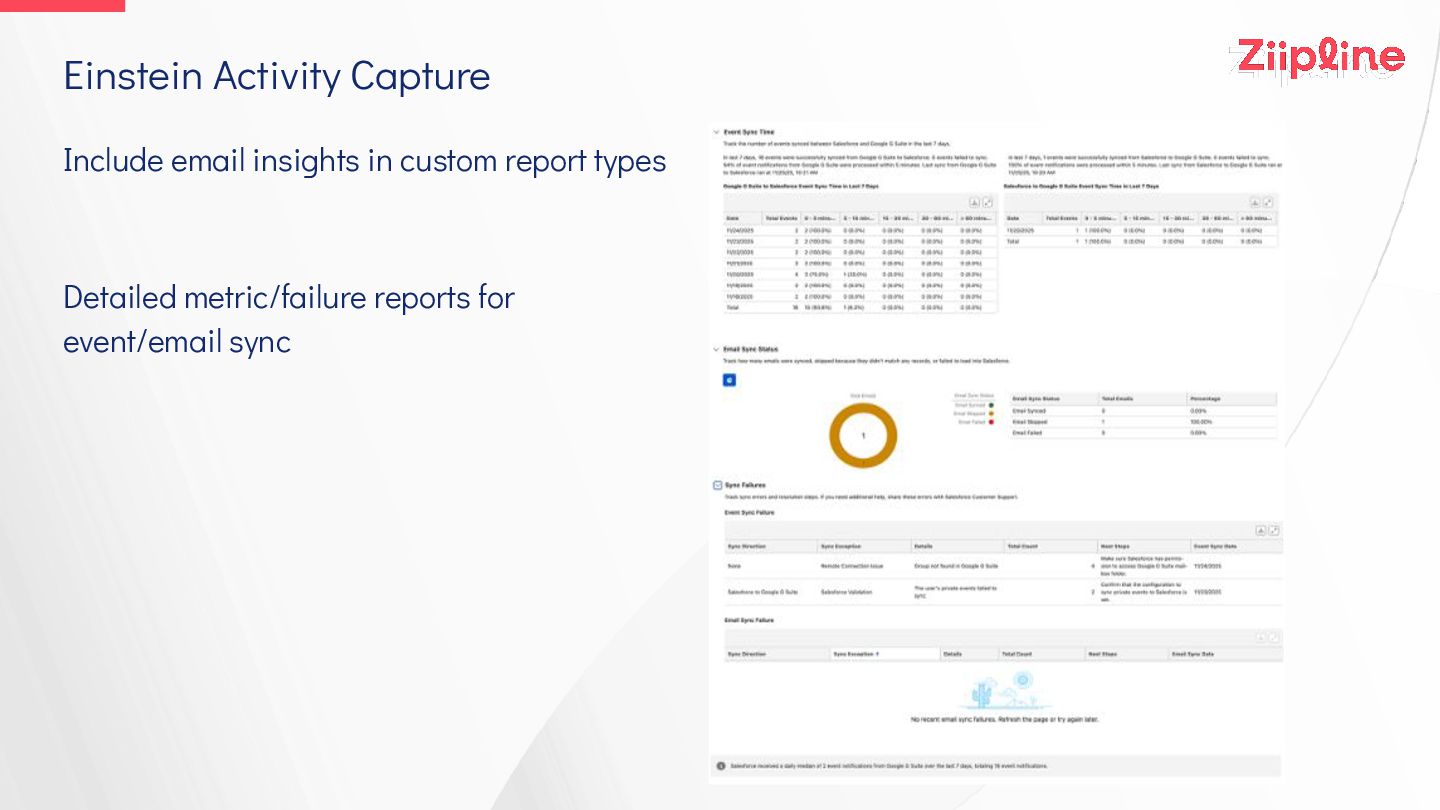Collapse the Email Sync Status section chevron
Image resolution: width=1440 pixels, height=810 pixels.
tap(716, 350)
